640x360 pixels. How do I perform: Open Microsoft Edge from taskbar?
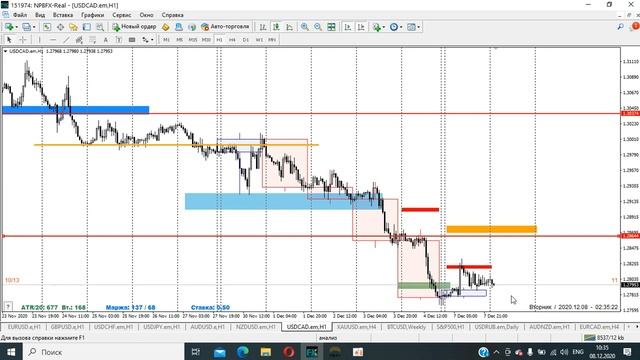[242, 352]
